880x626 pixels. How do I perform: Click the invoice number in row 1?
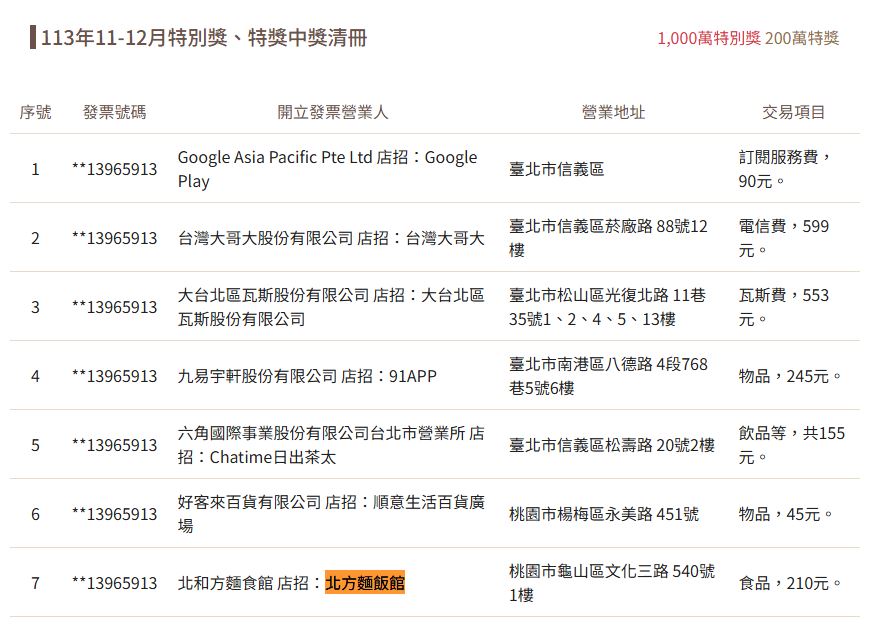click(x=114, y=169)
